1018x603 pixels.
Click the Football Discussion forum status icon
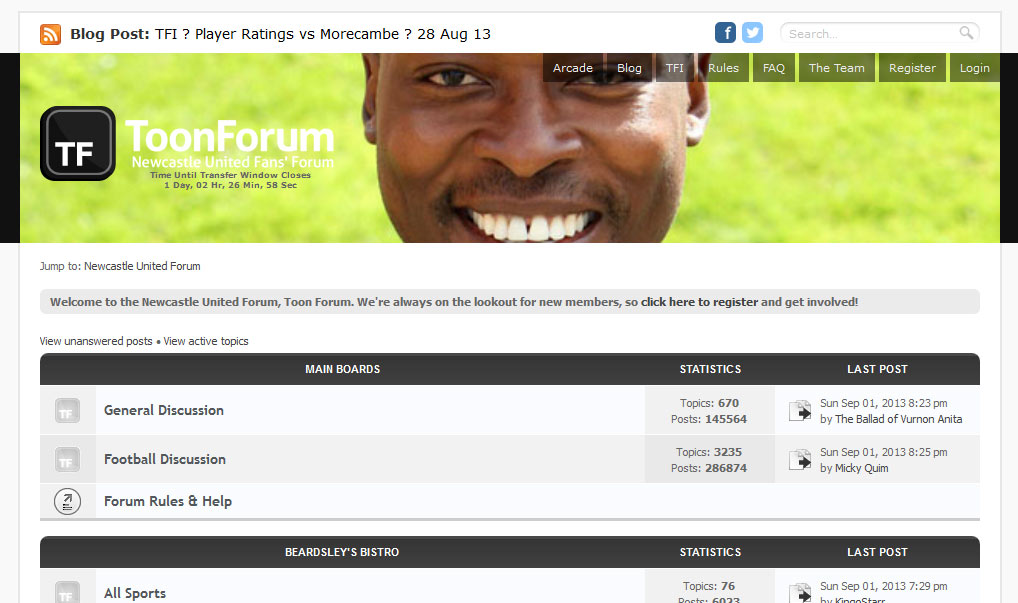click(67, 460)
